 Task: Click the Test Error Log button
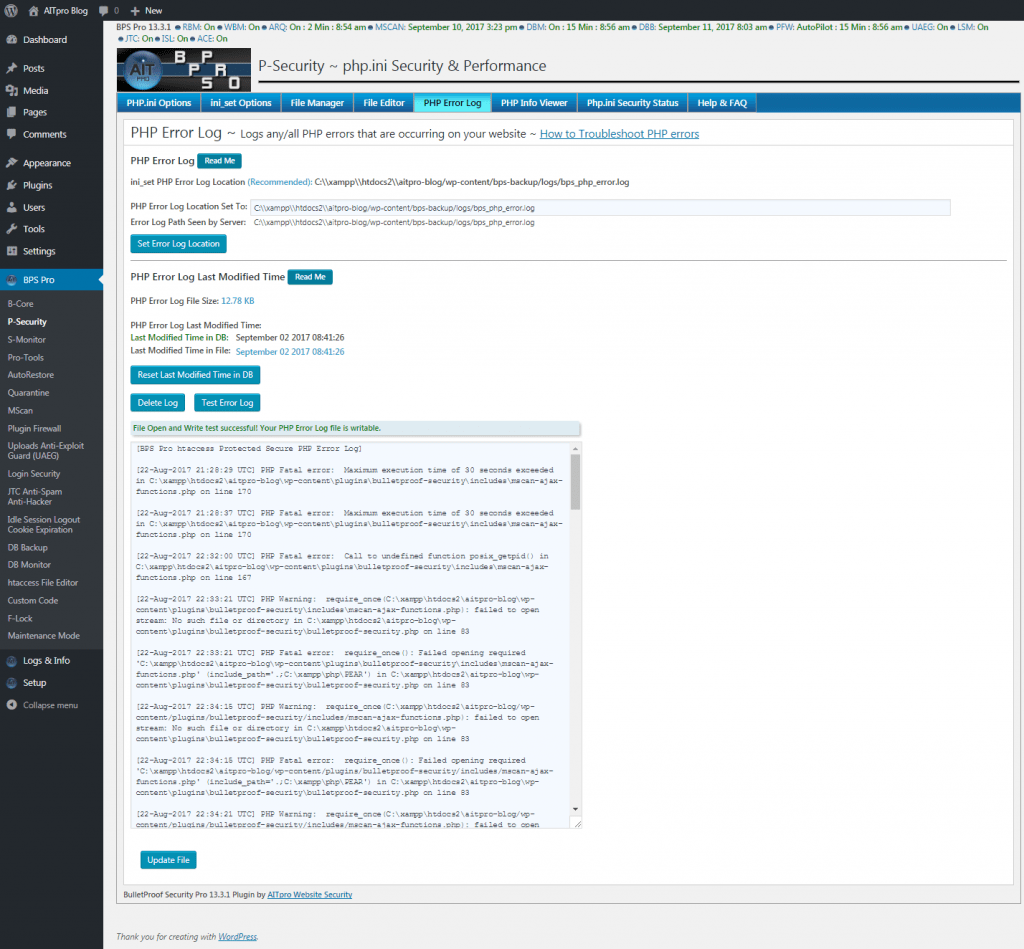(227, 403)
